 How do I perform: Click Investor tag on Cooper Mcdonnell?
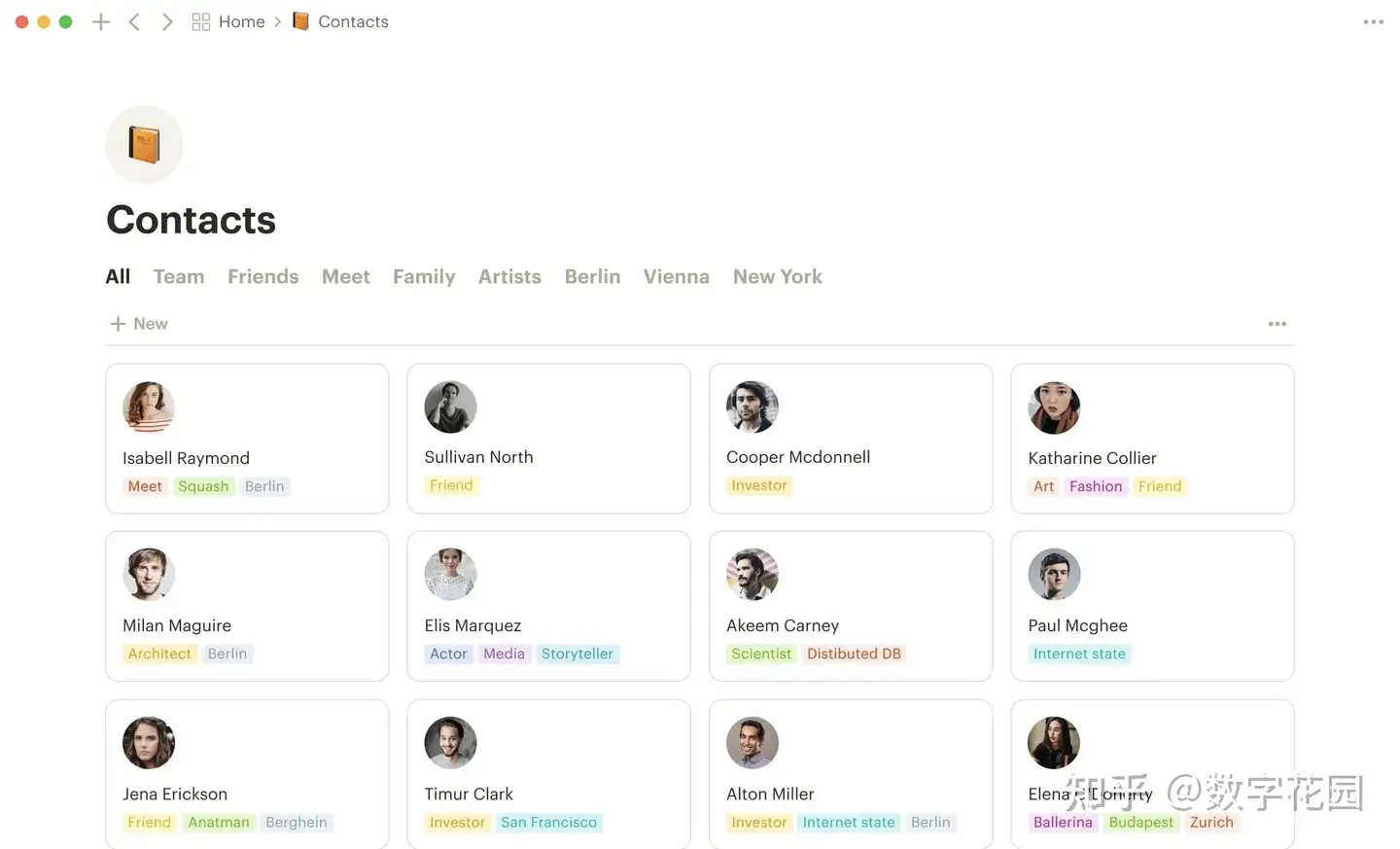[x=759, y=485]
